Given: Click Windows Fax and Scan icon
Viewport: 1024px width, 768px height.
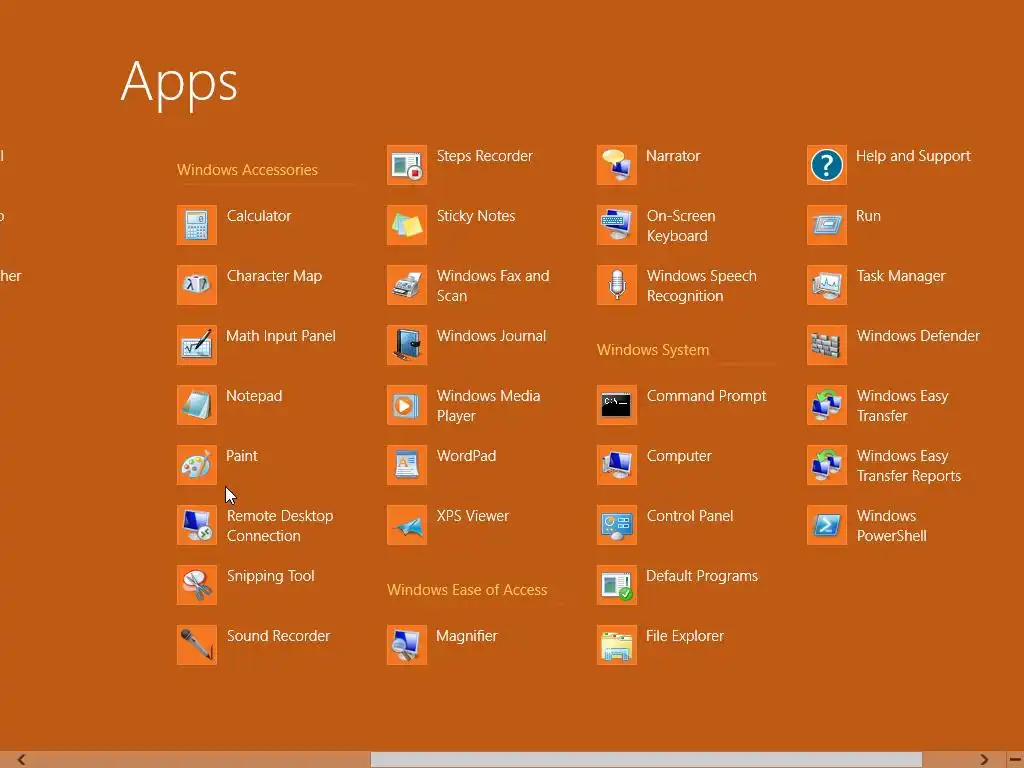Looking at the screenshot, I should [x=407, y=285].
